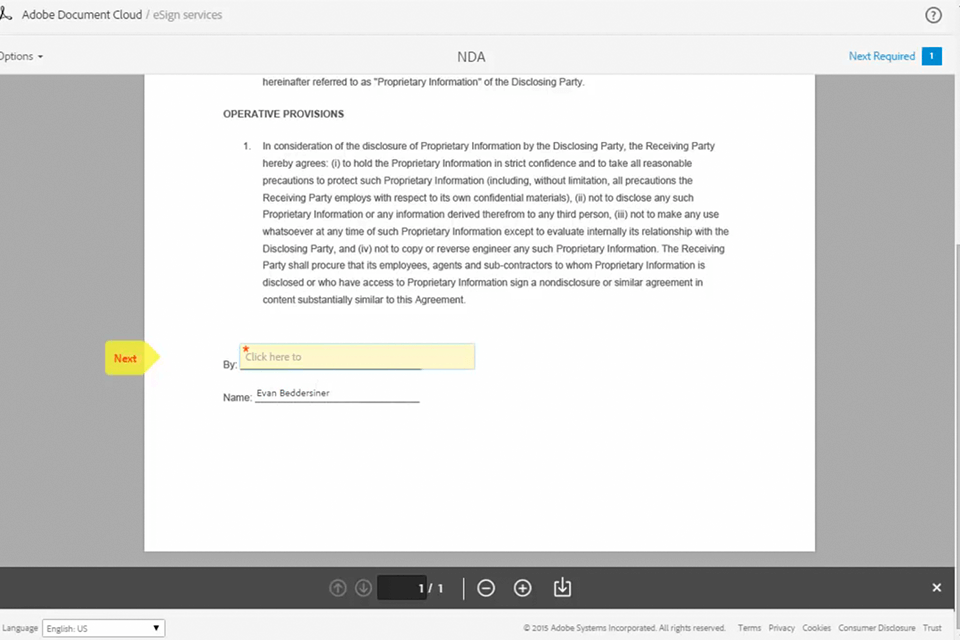This screenshot has width=960, height=640.
Task: Click the Next Required link
Action: click(882, 56)
